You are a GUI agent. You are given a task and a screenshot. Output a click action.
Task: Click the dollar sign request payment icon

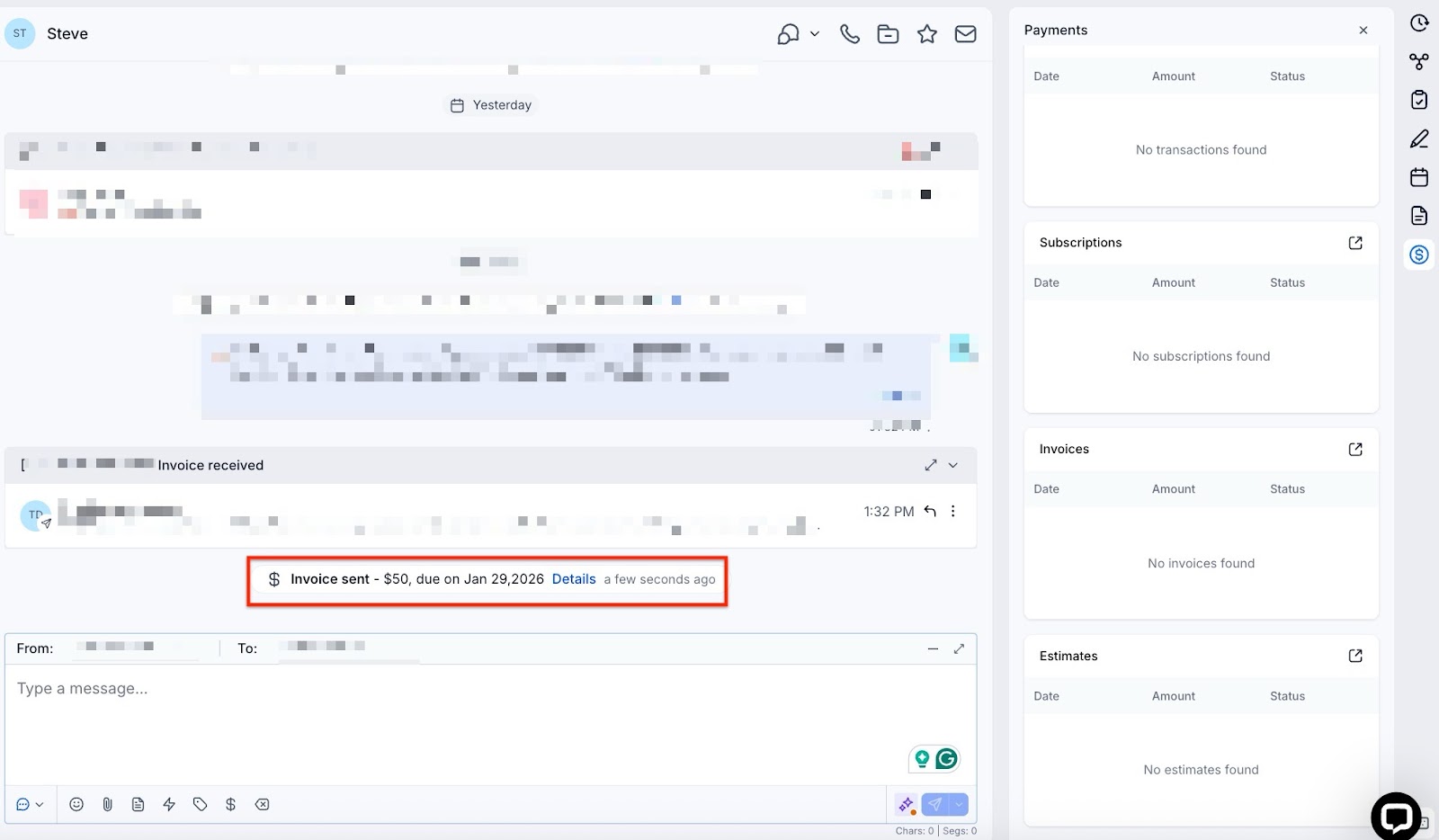point(230,804)
